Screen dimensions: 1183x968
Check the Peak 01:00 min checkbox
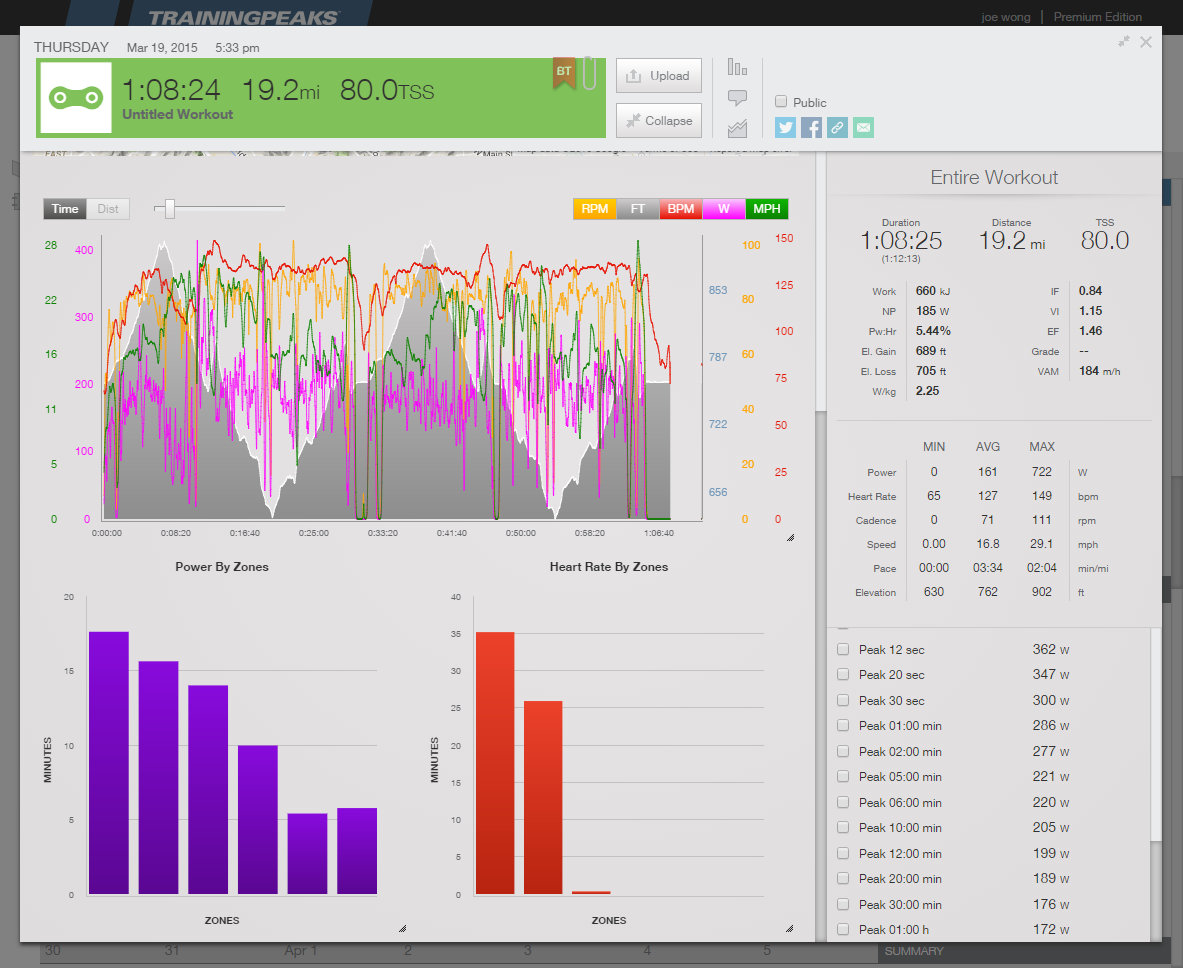[843, 726]
